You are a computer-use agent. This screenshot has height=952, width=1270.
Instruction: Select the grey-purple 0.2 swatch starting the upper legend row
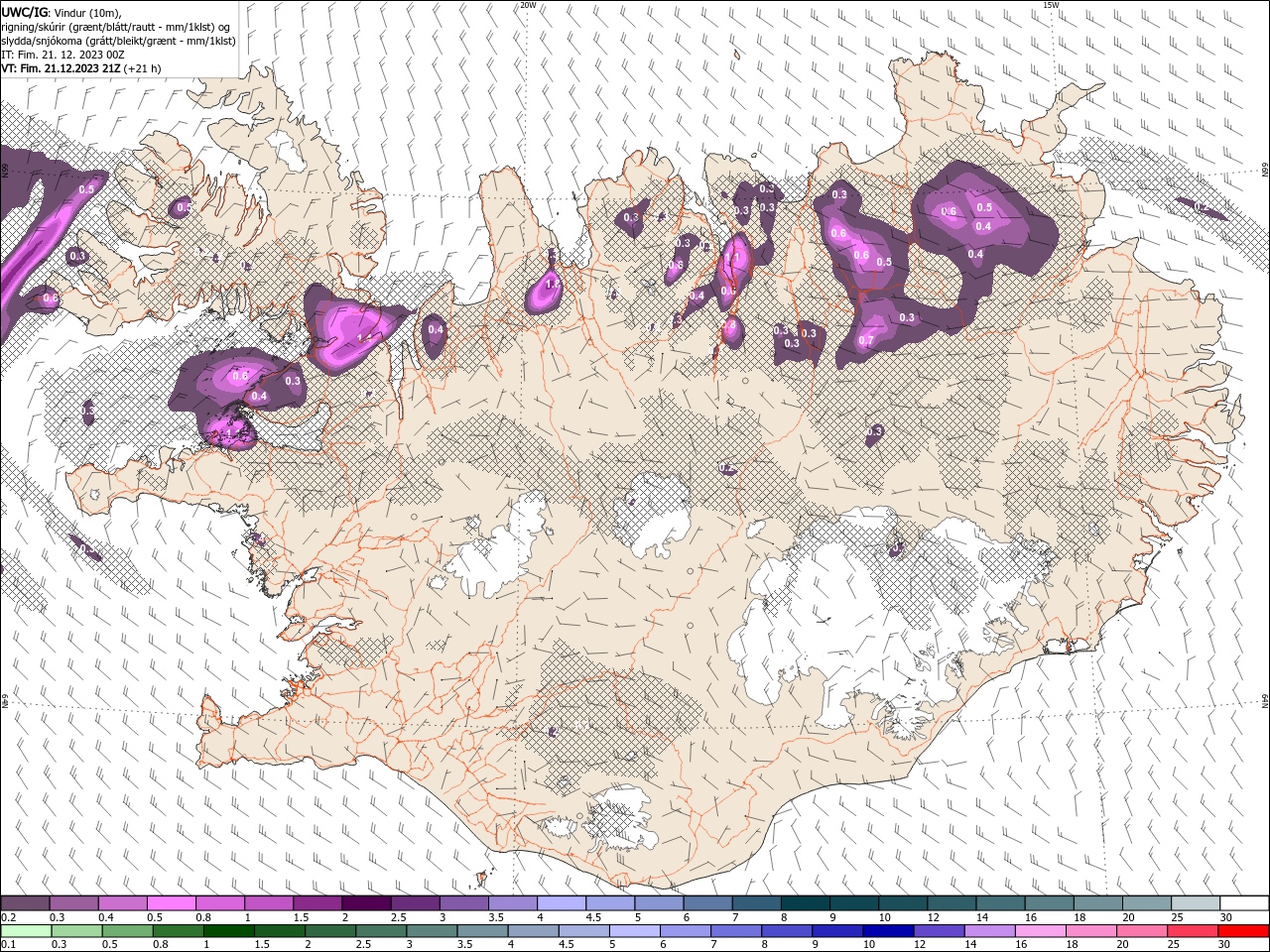click(x=25, y=903)
